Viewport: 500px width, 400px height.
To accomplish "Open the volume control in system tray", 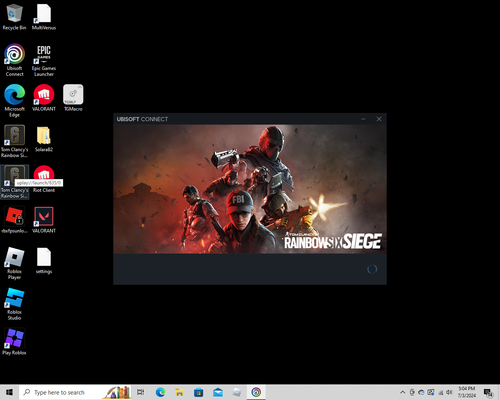I will [449, 392].
